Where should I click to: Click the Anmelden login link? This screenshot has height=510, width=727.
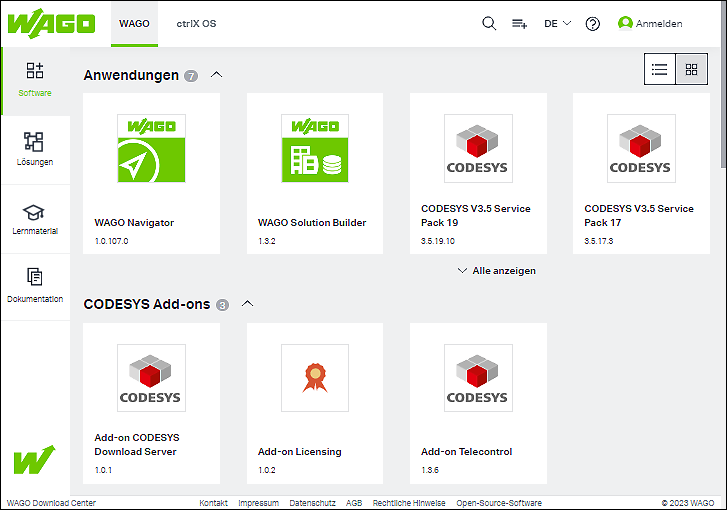[x=659, y=24]
